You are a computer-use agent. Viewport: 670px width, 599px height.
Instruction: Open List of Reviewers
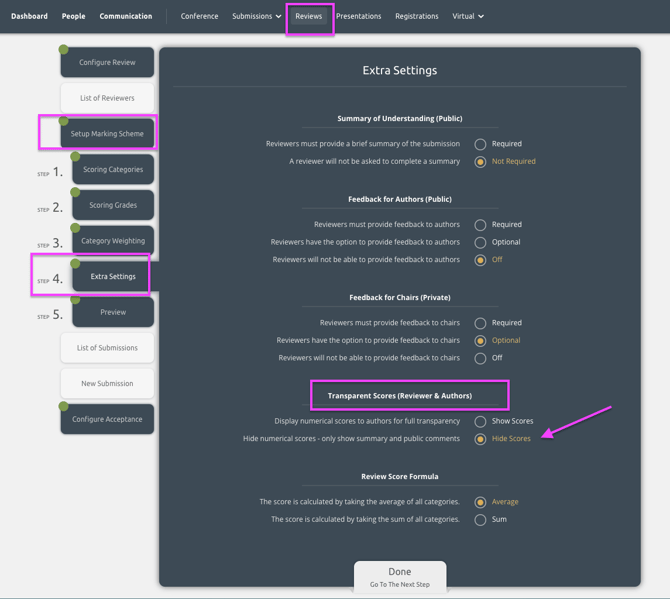(x=107, y=98)
